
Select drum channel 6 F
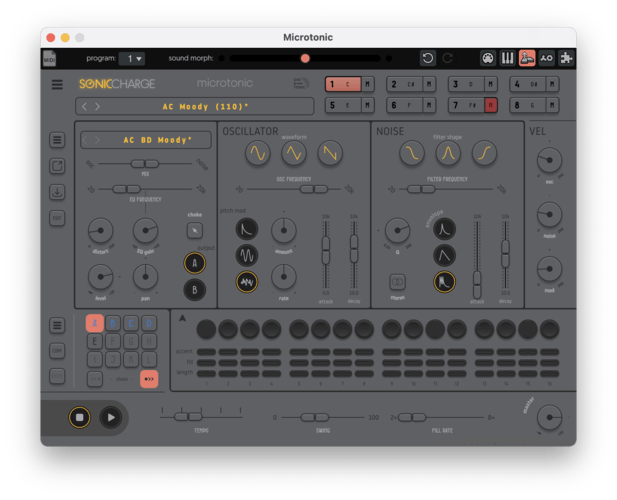point(405,105)
